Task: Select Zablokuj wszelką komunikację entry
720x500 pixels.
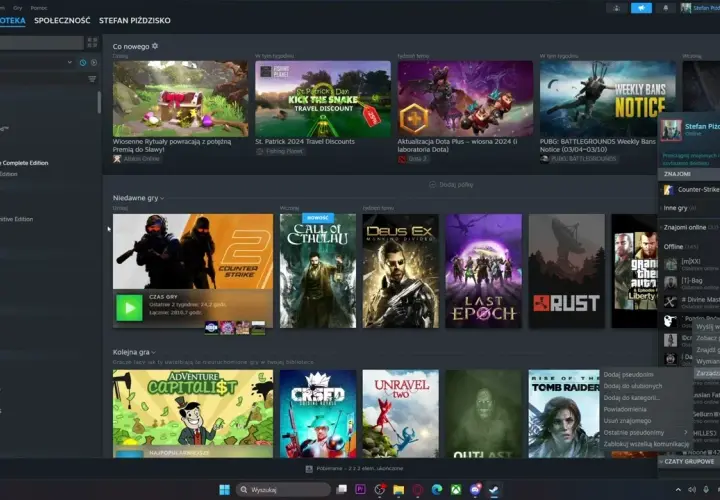Action: (x=646, y=444)
